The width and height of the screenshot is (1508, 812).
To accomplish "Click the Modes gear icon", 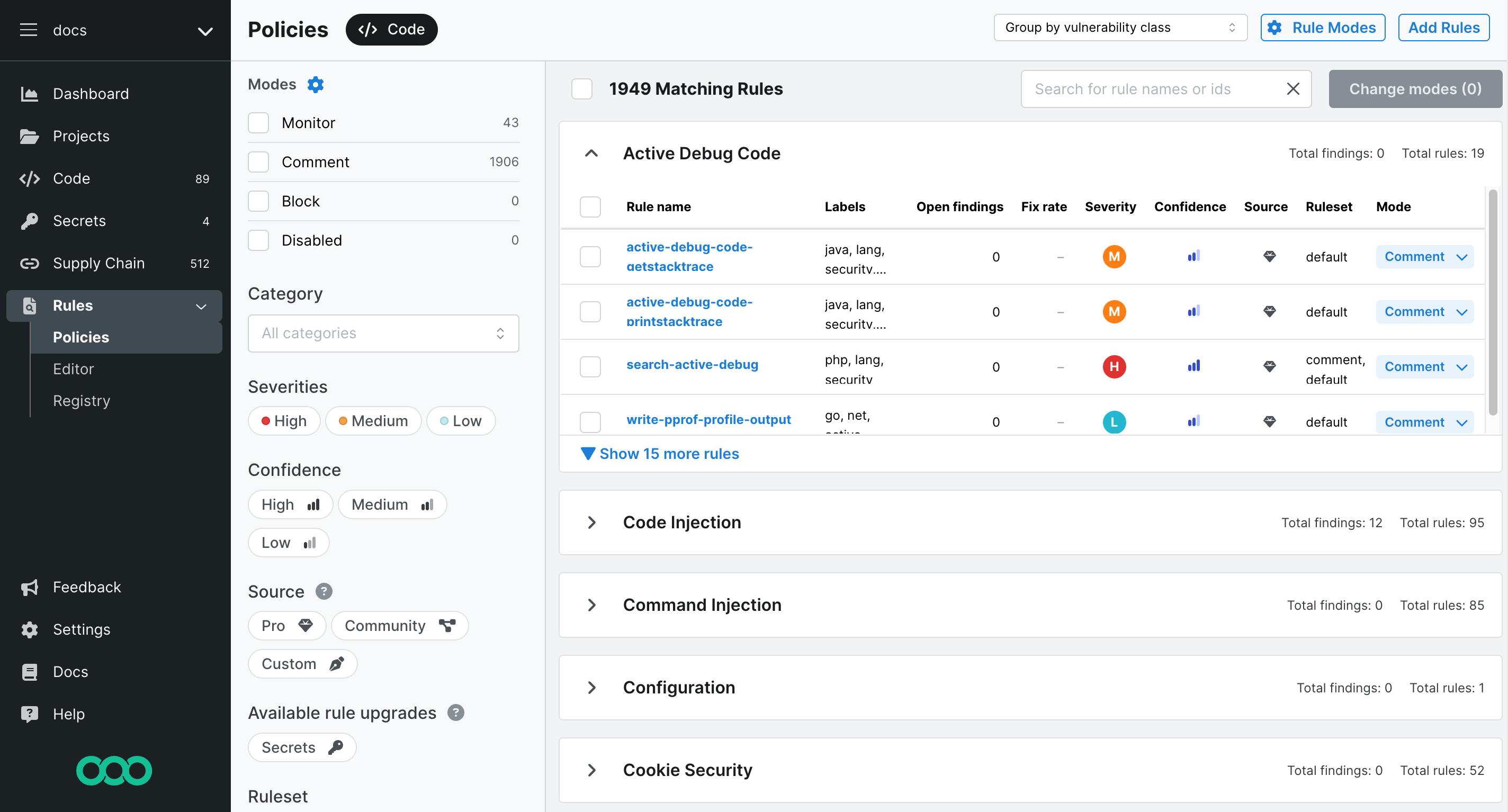I will [x=316, y=84].
